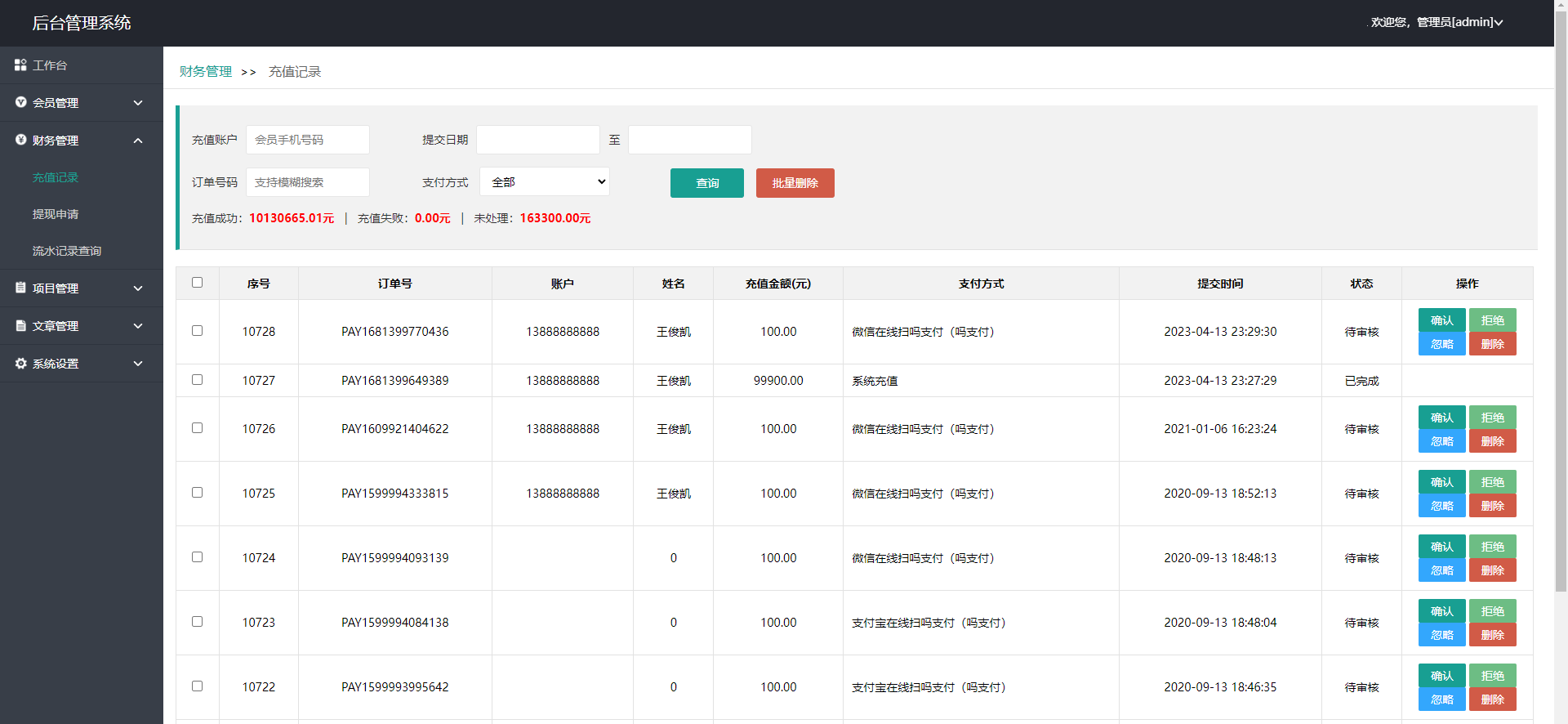Expand the 文章管理 menu chevron
The width and height of the screenshot is (1568, 724).
click(x=138, y=326)
